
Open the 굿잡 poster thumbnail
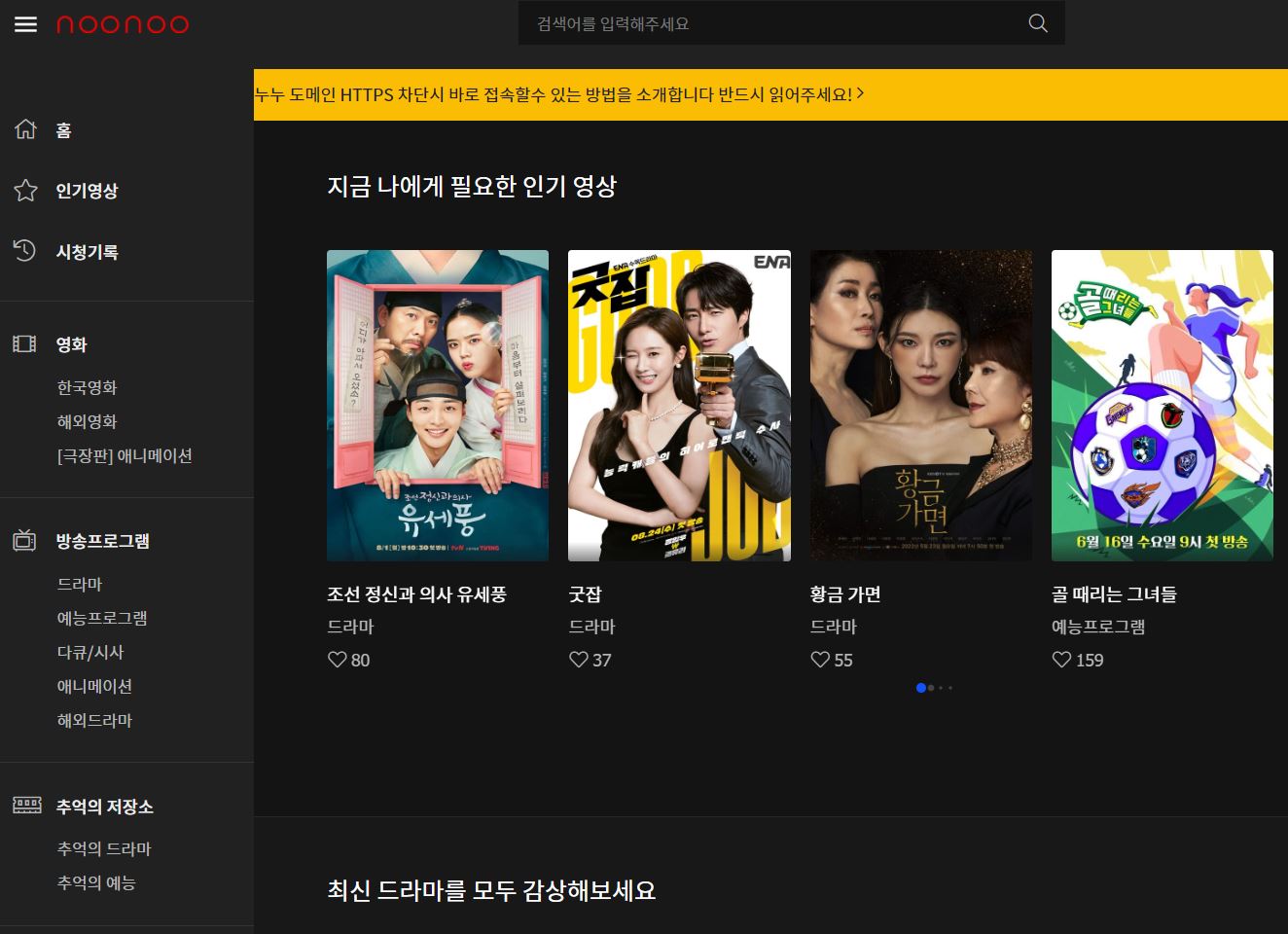(679, 406)
